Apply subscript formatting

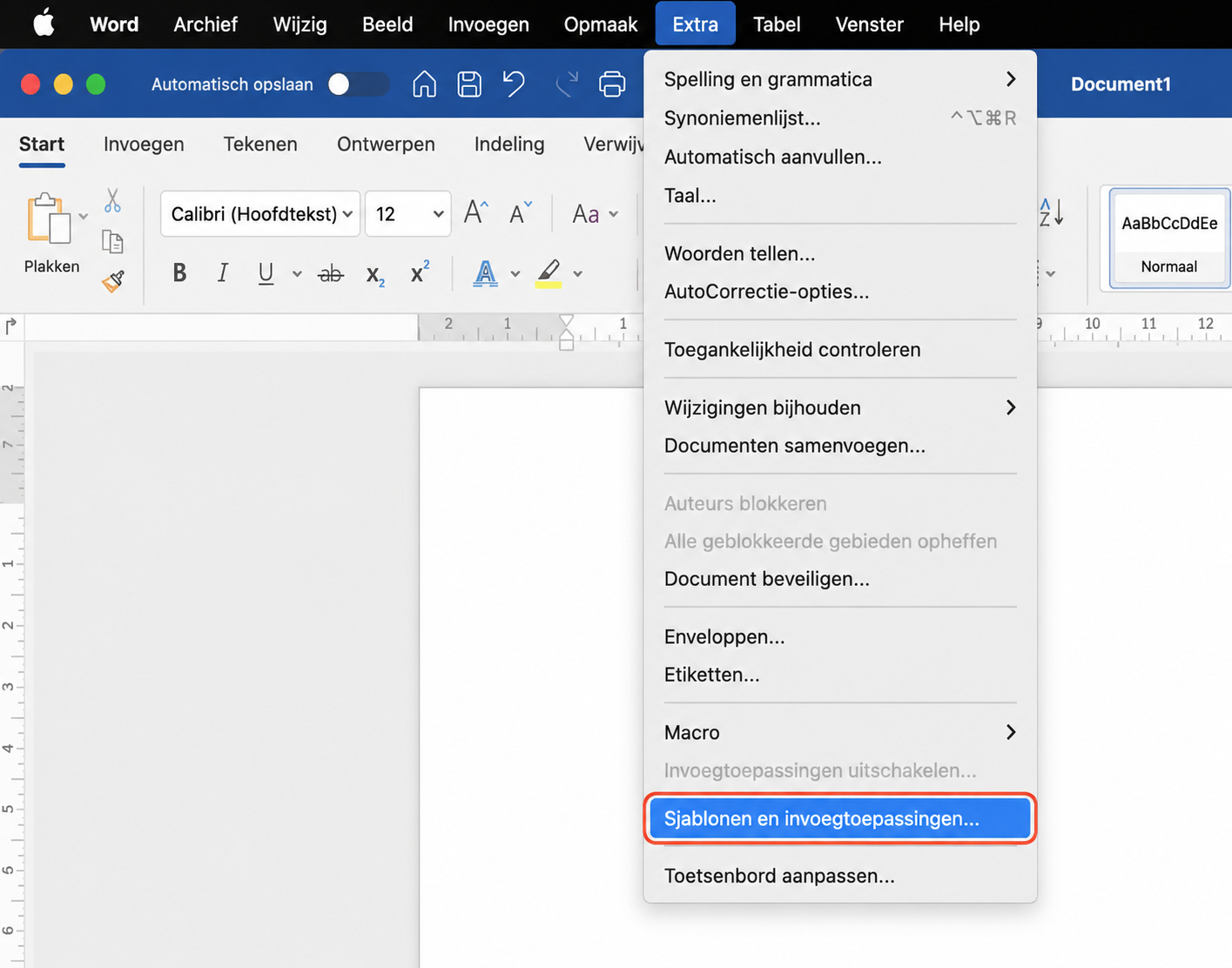pos(375,275)
